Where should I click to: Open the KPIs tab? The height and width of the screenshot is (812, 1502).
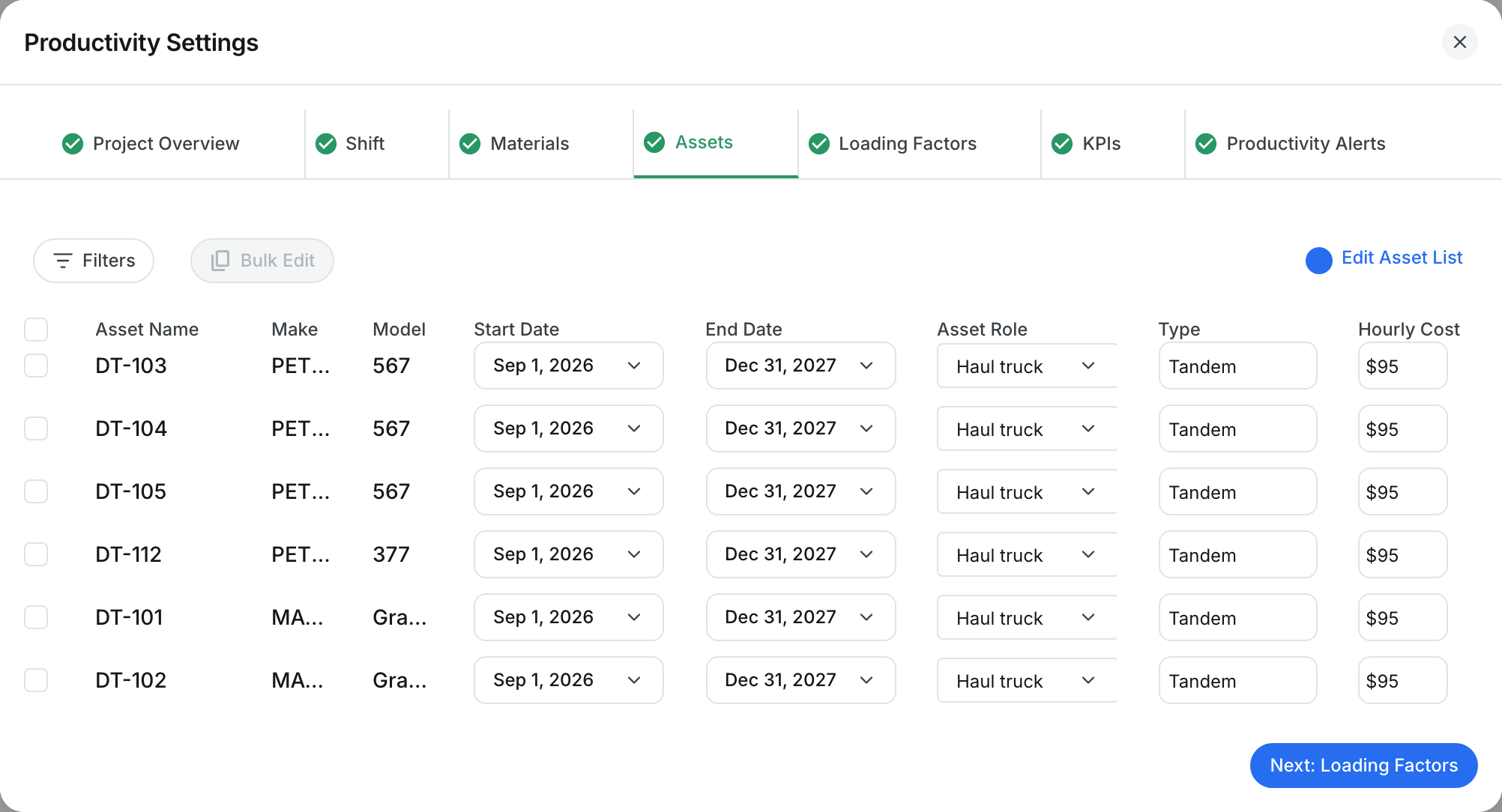click(1113, 143)
